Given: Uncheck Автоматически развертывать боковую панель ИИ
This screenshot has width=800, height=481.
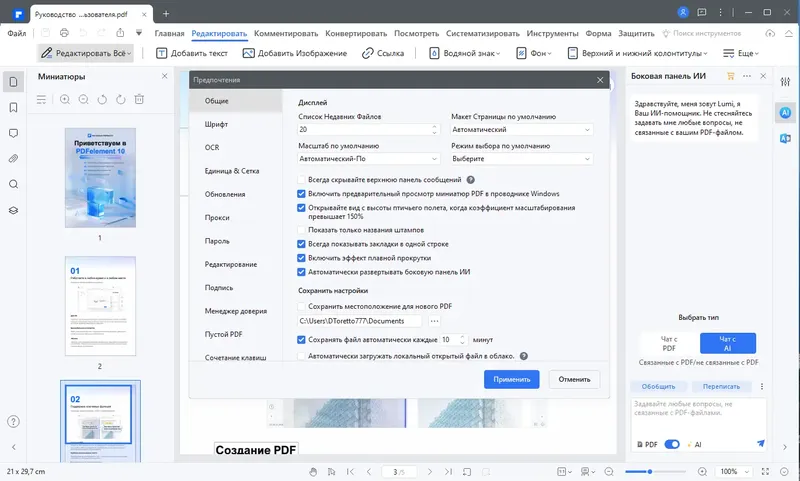Looking at the screenshot, I should [x=301, y=272].
